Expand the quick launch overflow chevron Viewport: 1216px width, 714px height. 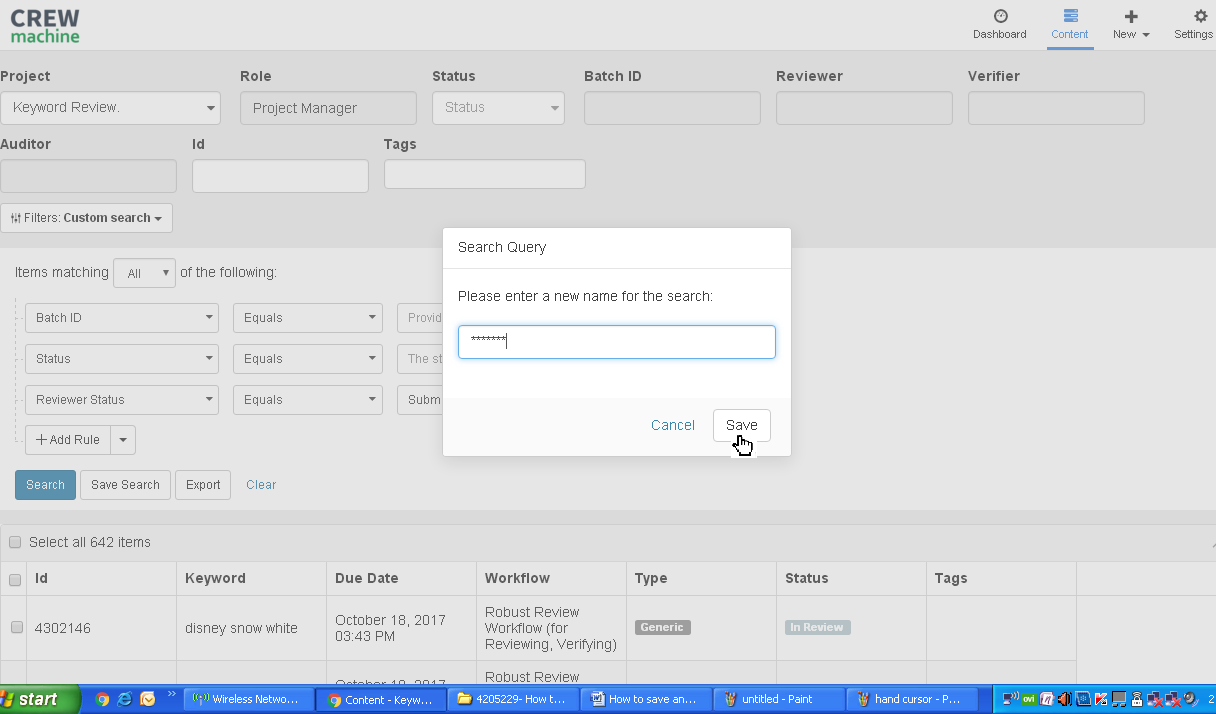[x=171, y=693]
